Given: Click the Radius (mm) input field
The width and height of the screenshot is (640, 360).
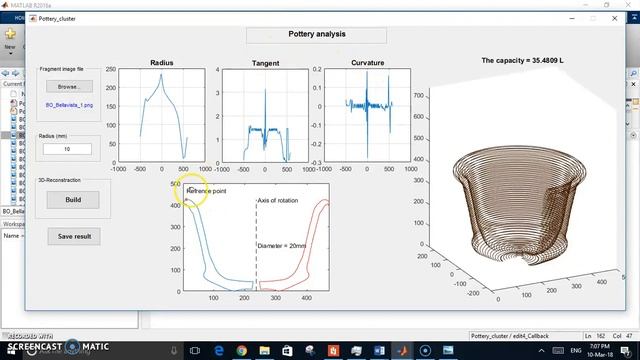Looking at the screenshot, I should [67, 149].
